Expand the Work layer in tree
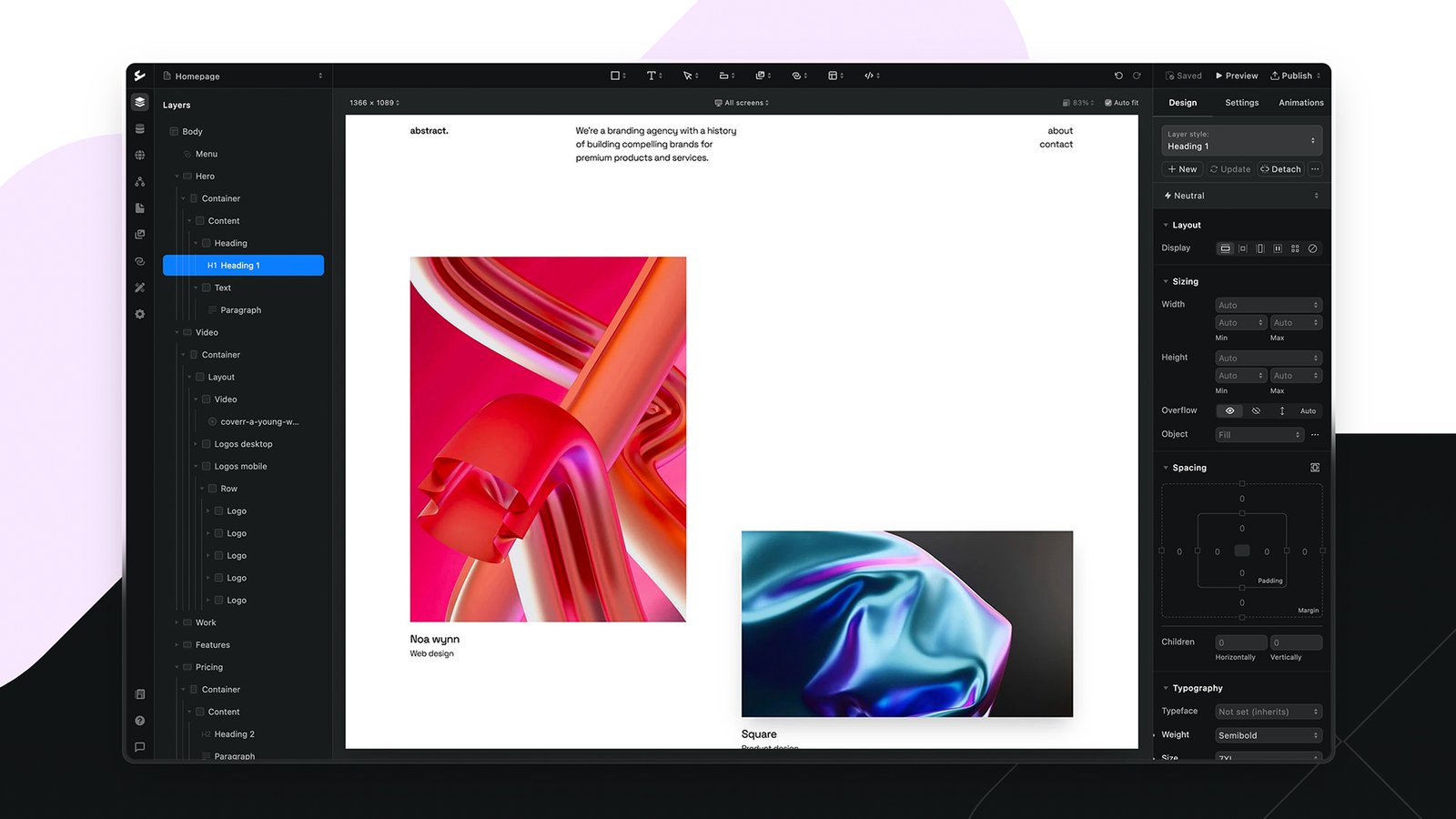1456x819 pixels. tap(177, 622)
